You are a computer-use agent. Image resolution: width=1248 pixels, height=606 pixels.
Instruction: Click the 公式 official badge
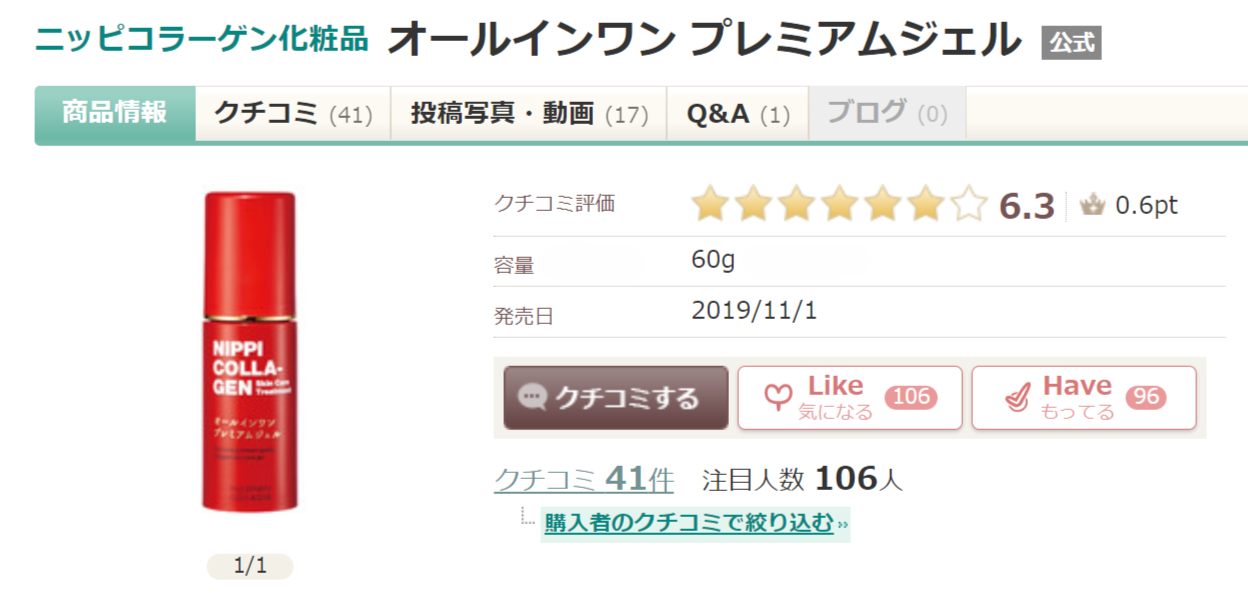[1071, 43]
